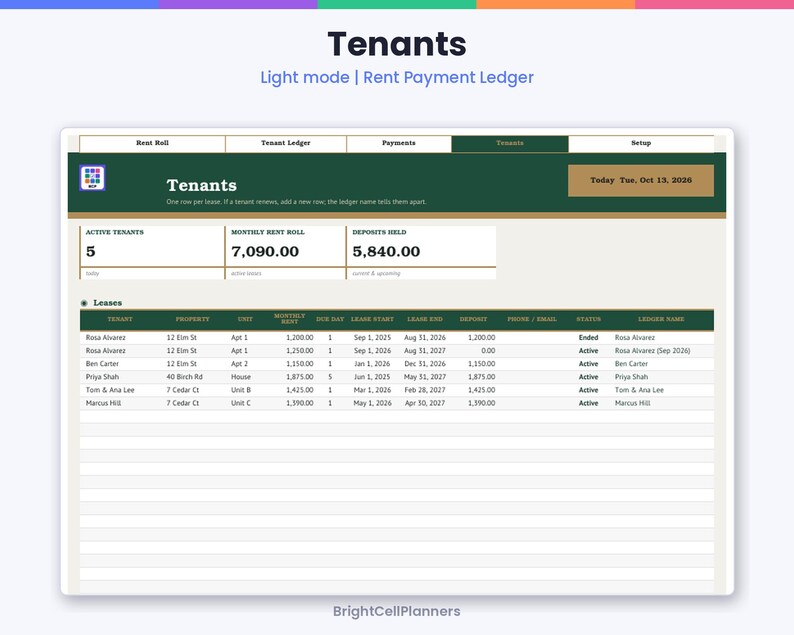Select tenant cell Marcus Hill
Image resolution: width=794 pixels, height=635 pixels.
pos(103,404)
